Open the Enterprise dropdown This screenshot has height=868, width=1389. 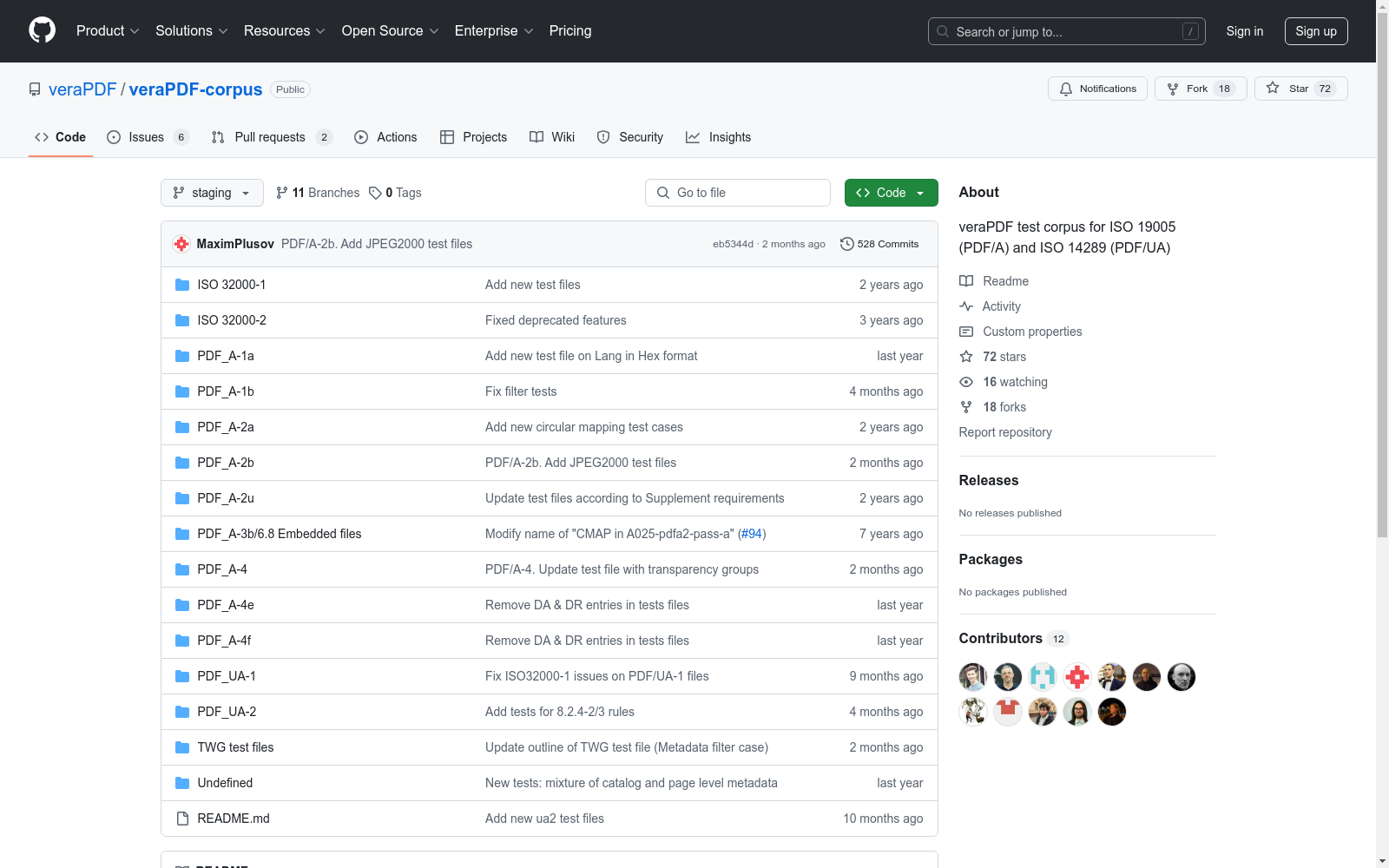(494, 31)
